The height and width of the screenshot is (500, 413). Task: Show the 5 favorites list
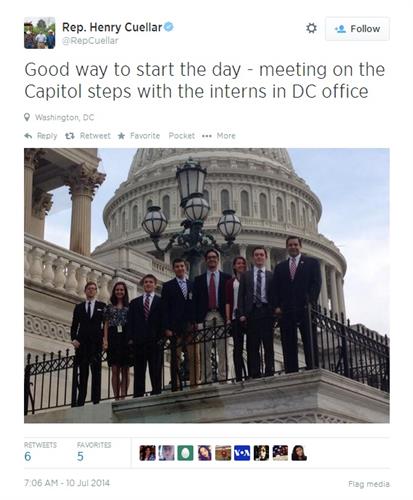click(94, 452)
